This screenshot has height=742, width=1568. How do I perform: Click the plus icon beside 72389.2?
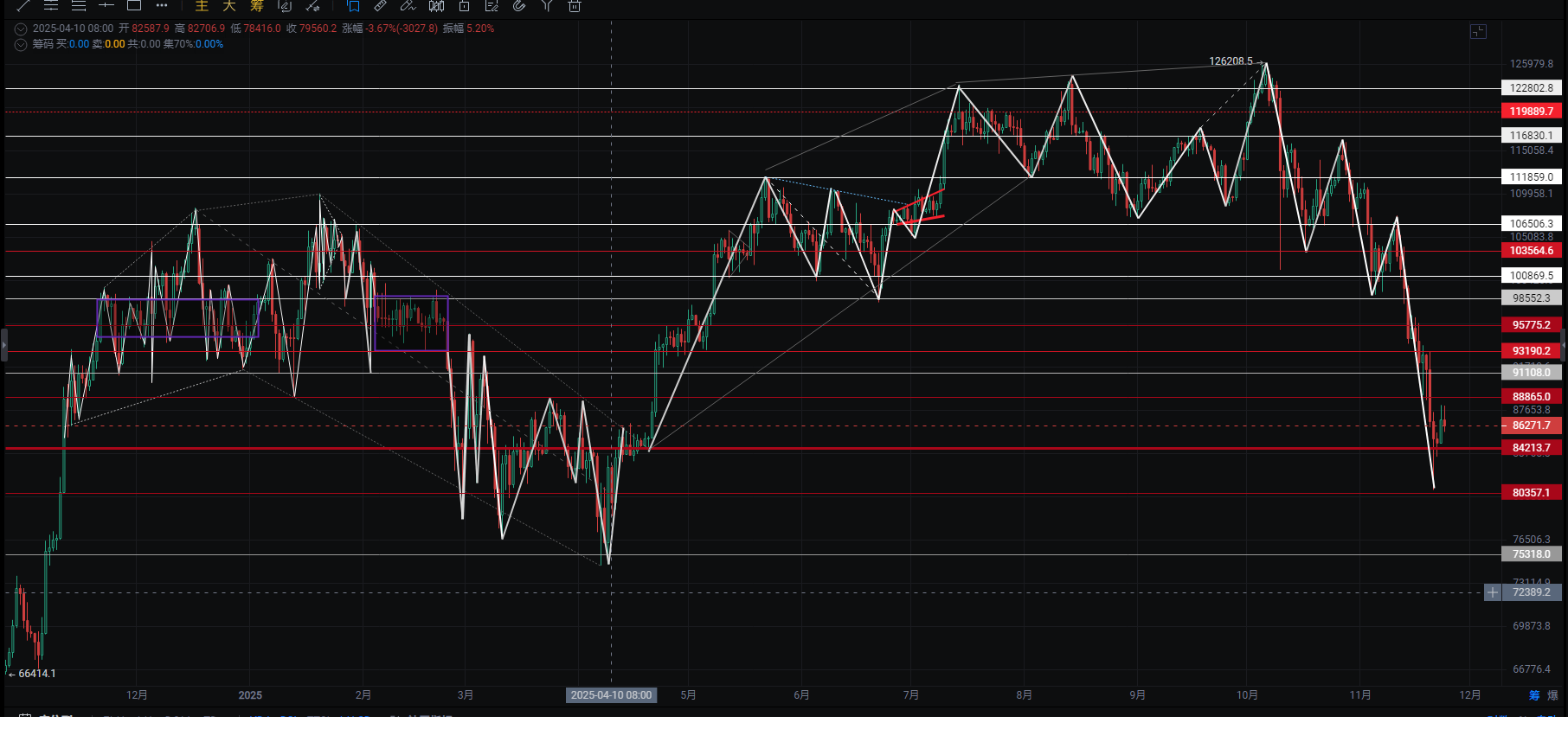[x=1493, y=592]
